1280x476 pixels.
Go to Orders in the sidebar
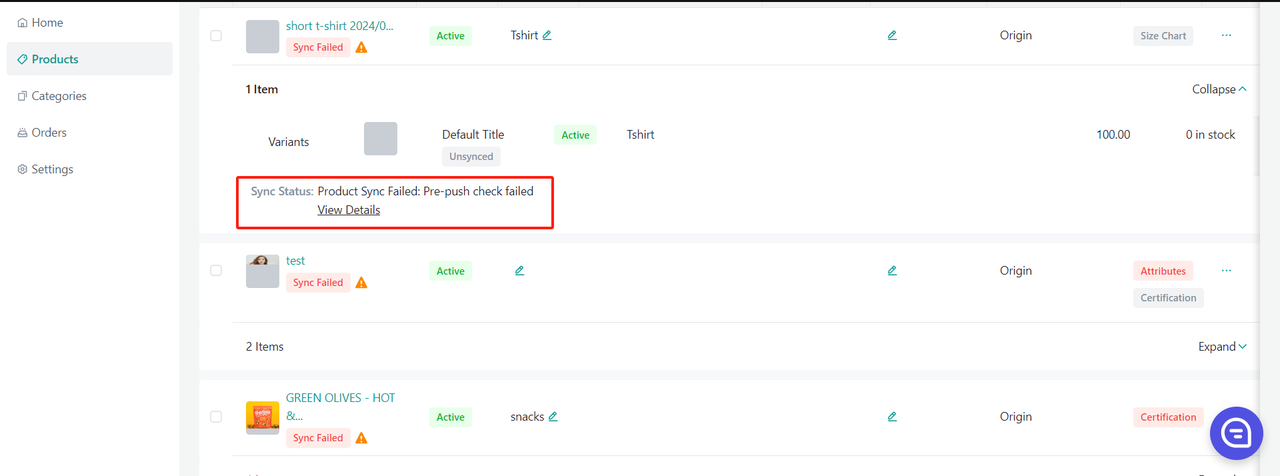48,132
